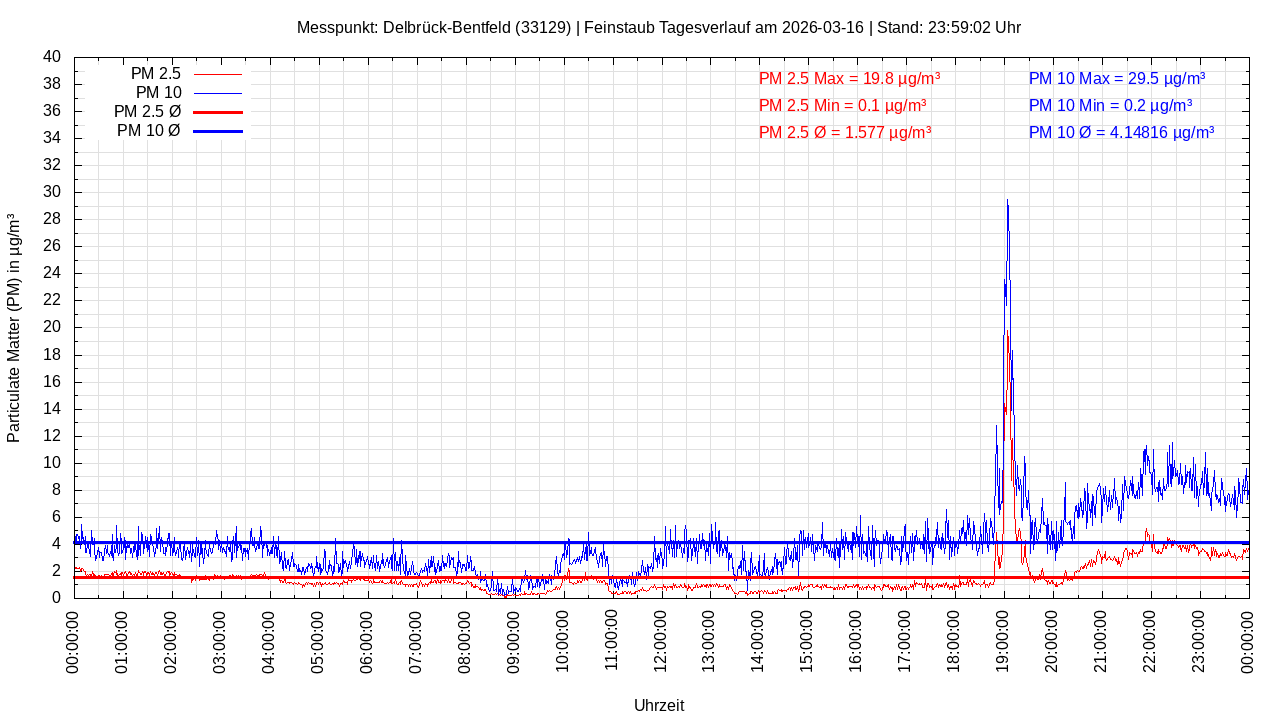
Task: Select the 12:00:00 time axis label
Action: coord(661,641)
